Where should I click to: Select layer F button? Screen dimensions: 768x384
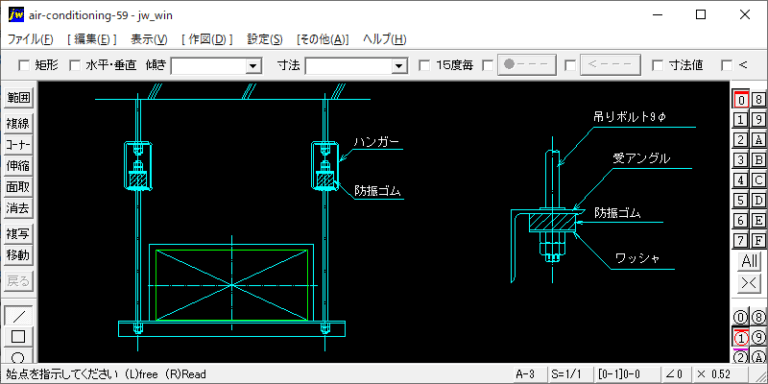pyautogui.click(x=758, y=240)
